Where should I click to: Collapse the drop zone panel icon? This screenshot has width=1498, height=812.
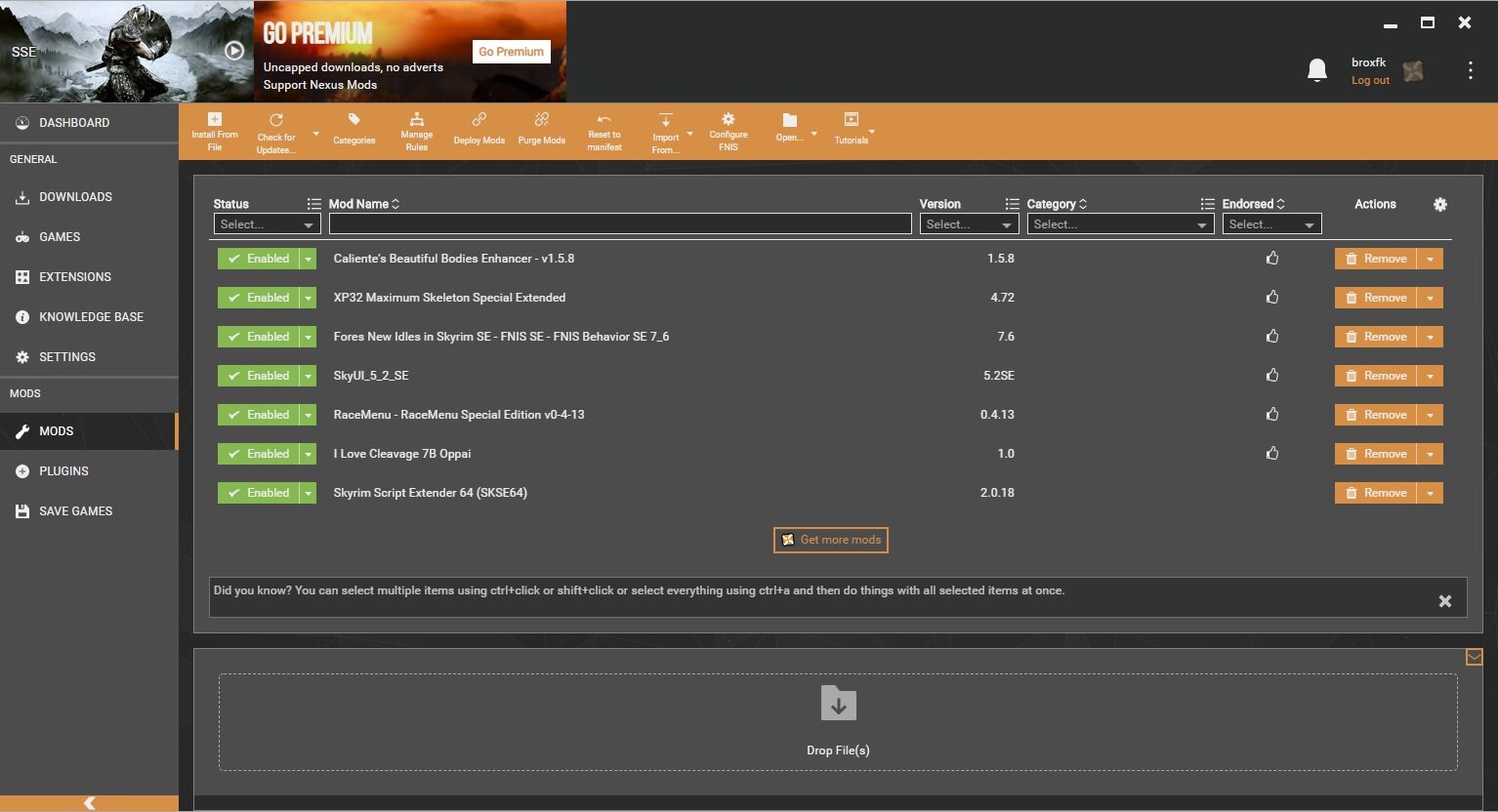(x=1475, y=658)
